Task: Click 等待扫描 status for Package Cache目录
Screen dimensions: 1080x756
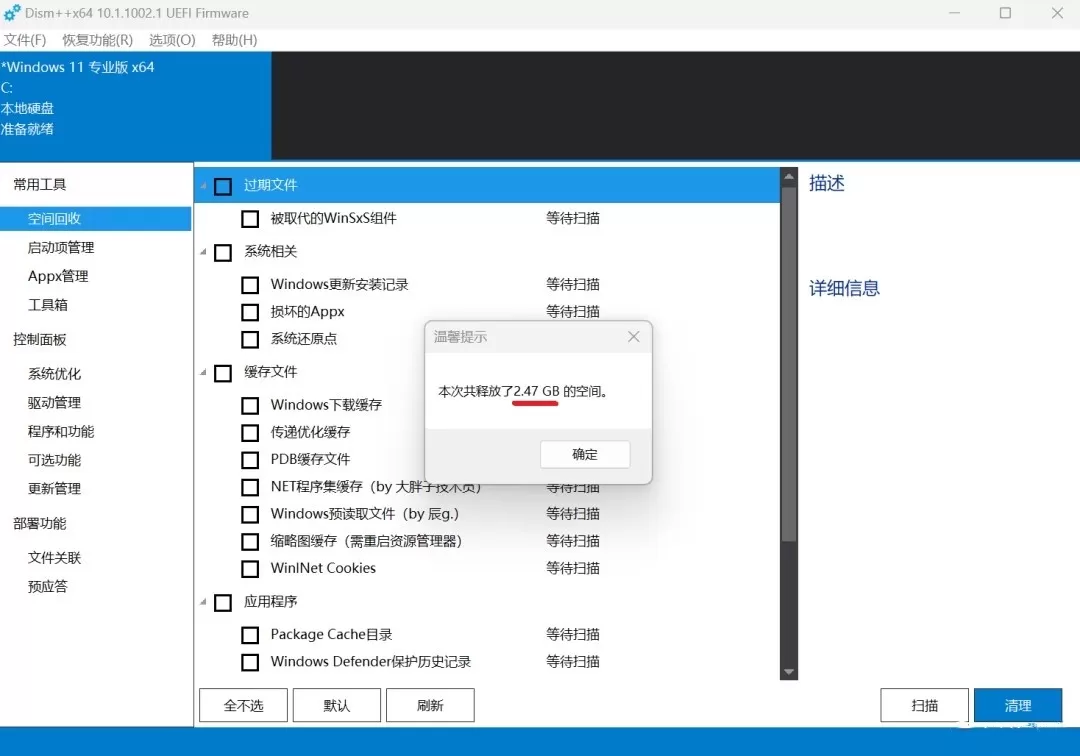Action: (x=573, y=634)
